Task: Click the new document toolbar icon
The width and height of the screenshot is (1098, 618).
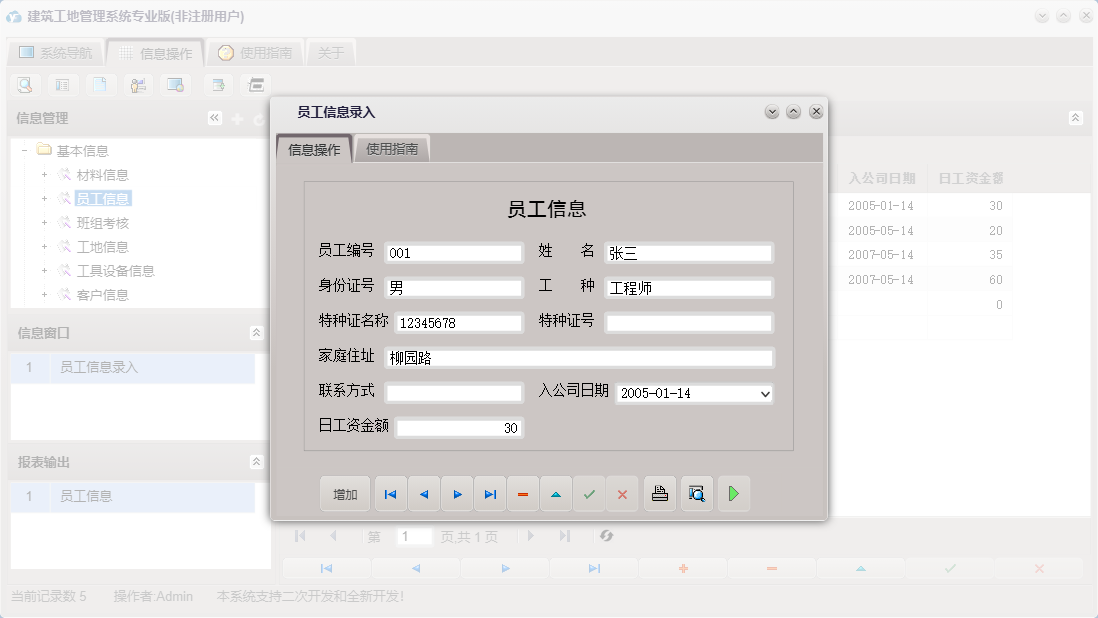Action: coord(101,85)
